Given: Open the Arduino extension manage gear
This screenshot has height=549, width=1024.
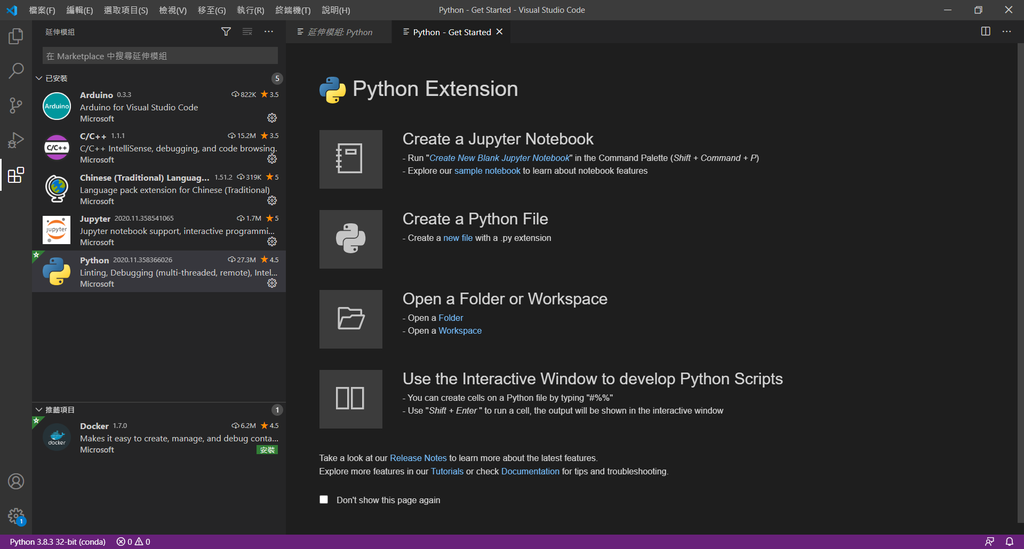Looking at the screenshot, I should click(x=272, y=118).
